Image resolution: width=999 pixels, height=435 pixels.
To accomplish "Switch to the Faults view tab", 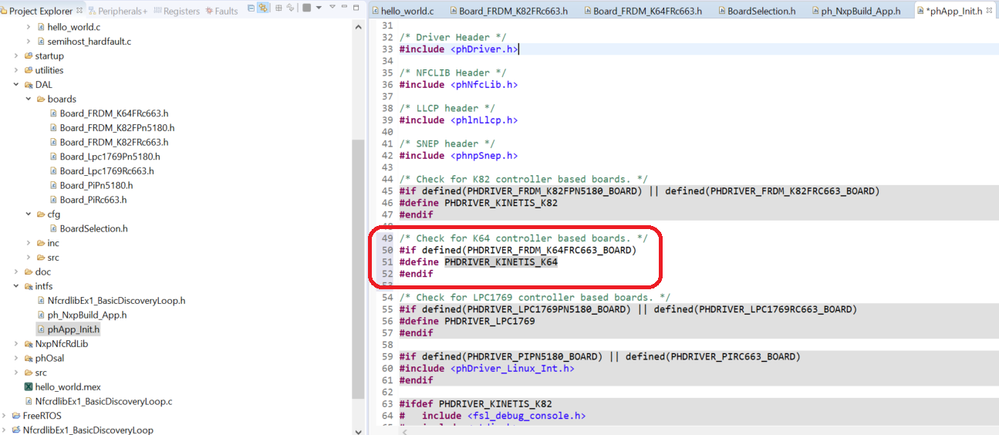I will (222, 11).
